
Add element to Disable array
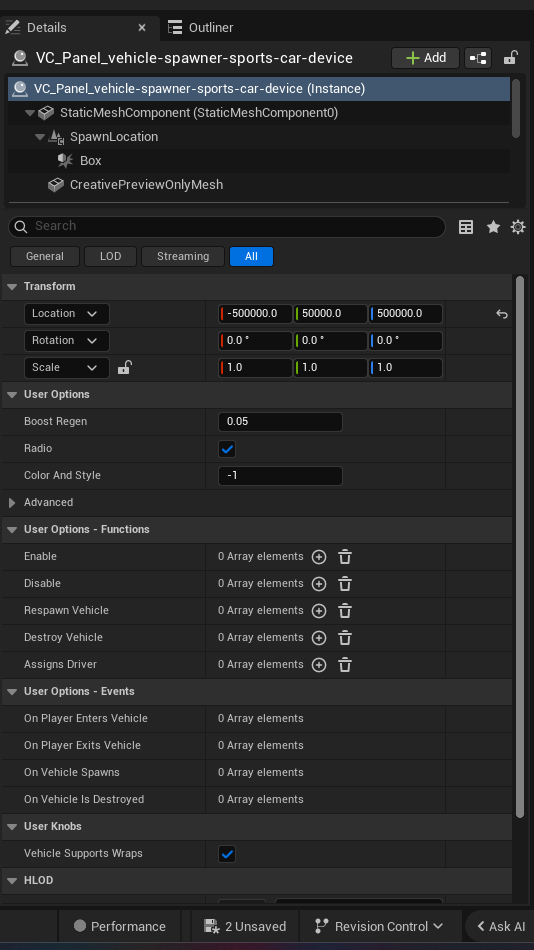[x=319, y=584]
